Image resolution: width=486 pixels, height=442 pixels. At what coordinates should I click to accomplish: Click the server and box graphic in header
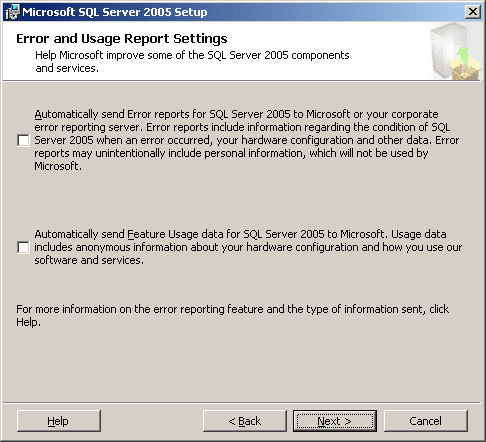[455, 51]
